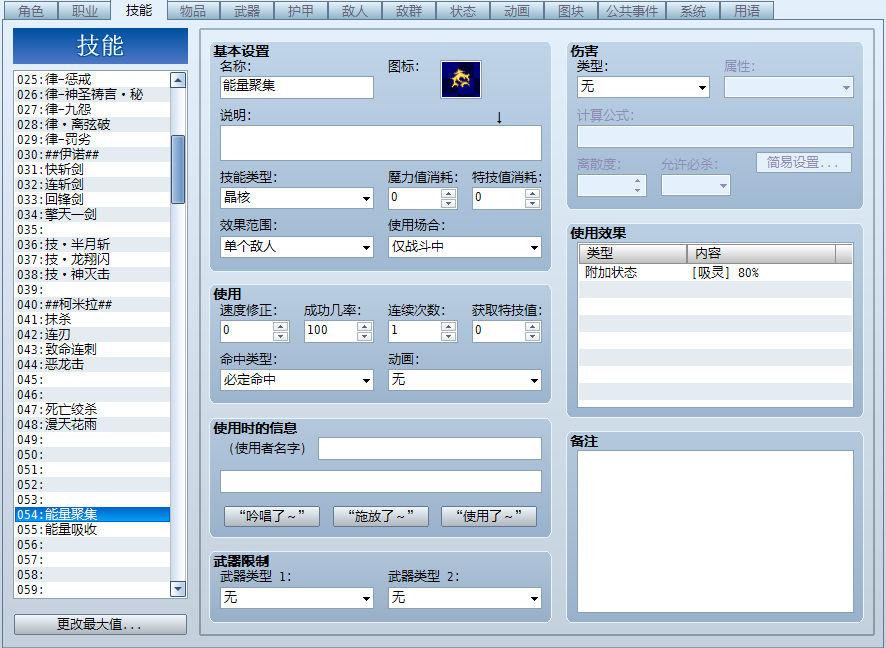The height and width of the screenshot is (648, 886).
Task: Open the 职业 tab
Action: click(x=85, y=11)
